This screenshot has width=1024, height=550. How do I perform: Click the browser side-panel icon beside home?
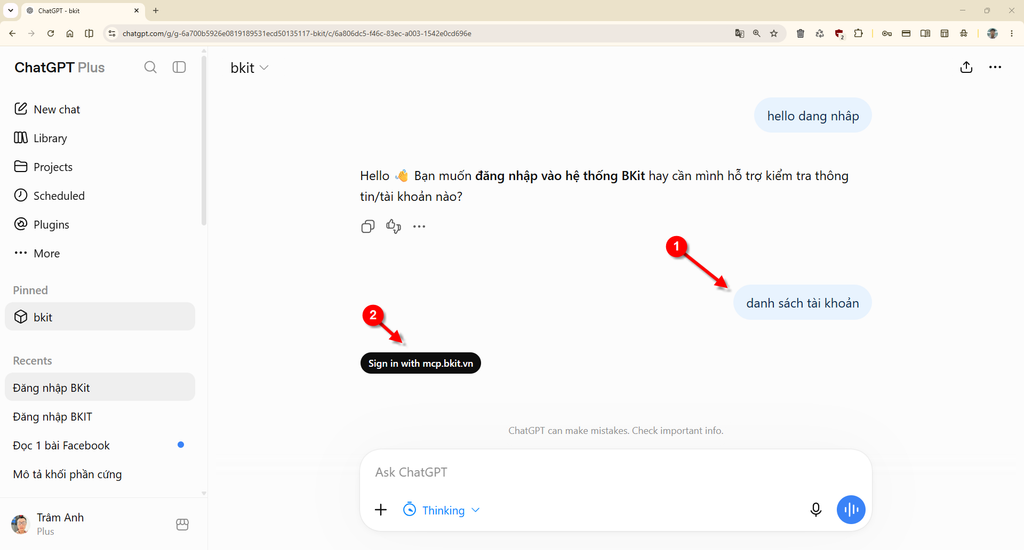coord(89,33)
